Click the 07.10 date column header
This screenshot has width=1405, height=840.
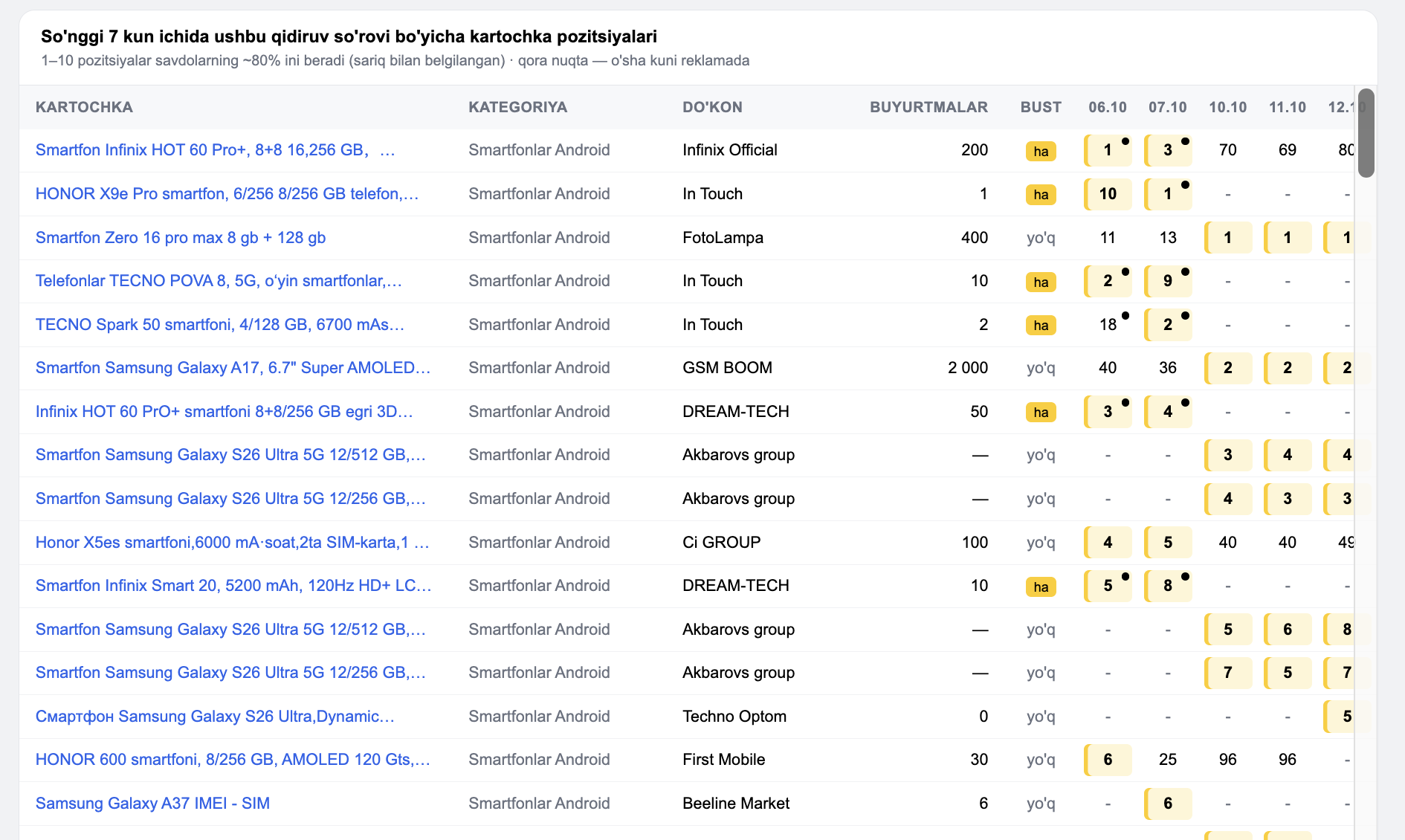pyautogui.click(x=1168, y=107)
